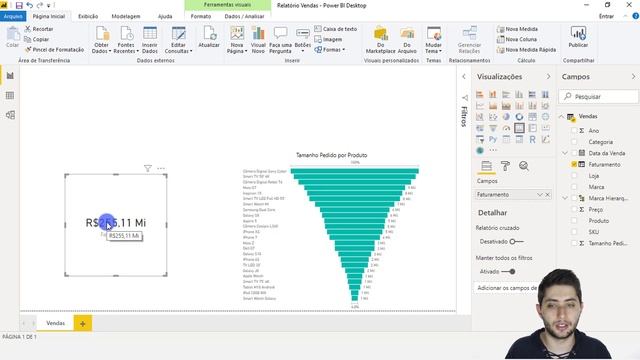Insert an Imagem from the ribbon
640x360 pixels.
pyautogui.click(x=328, y=40)
